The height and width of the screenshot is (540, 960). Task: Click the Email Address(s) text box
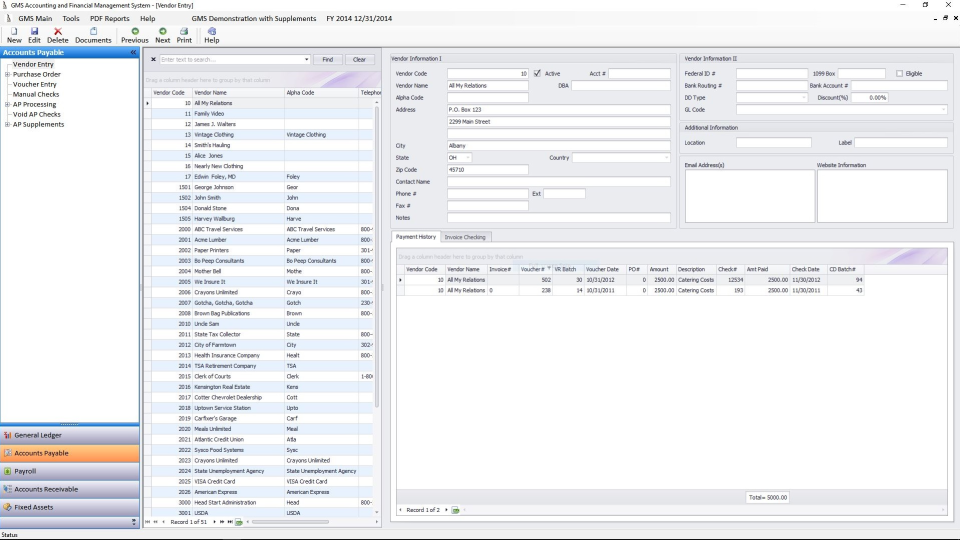(749, 196)
